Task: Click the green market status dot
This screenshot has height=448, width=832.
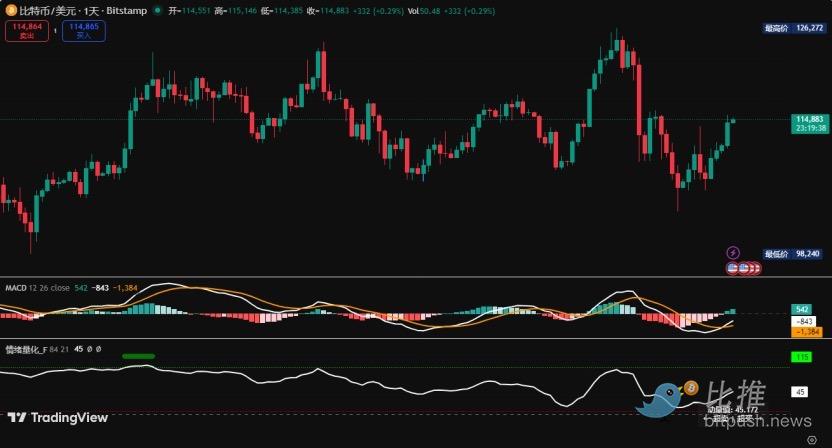Action: coord(157,10)
